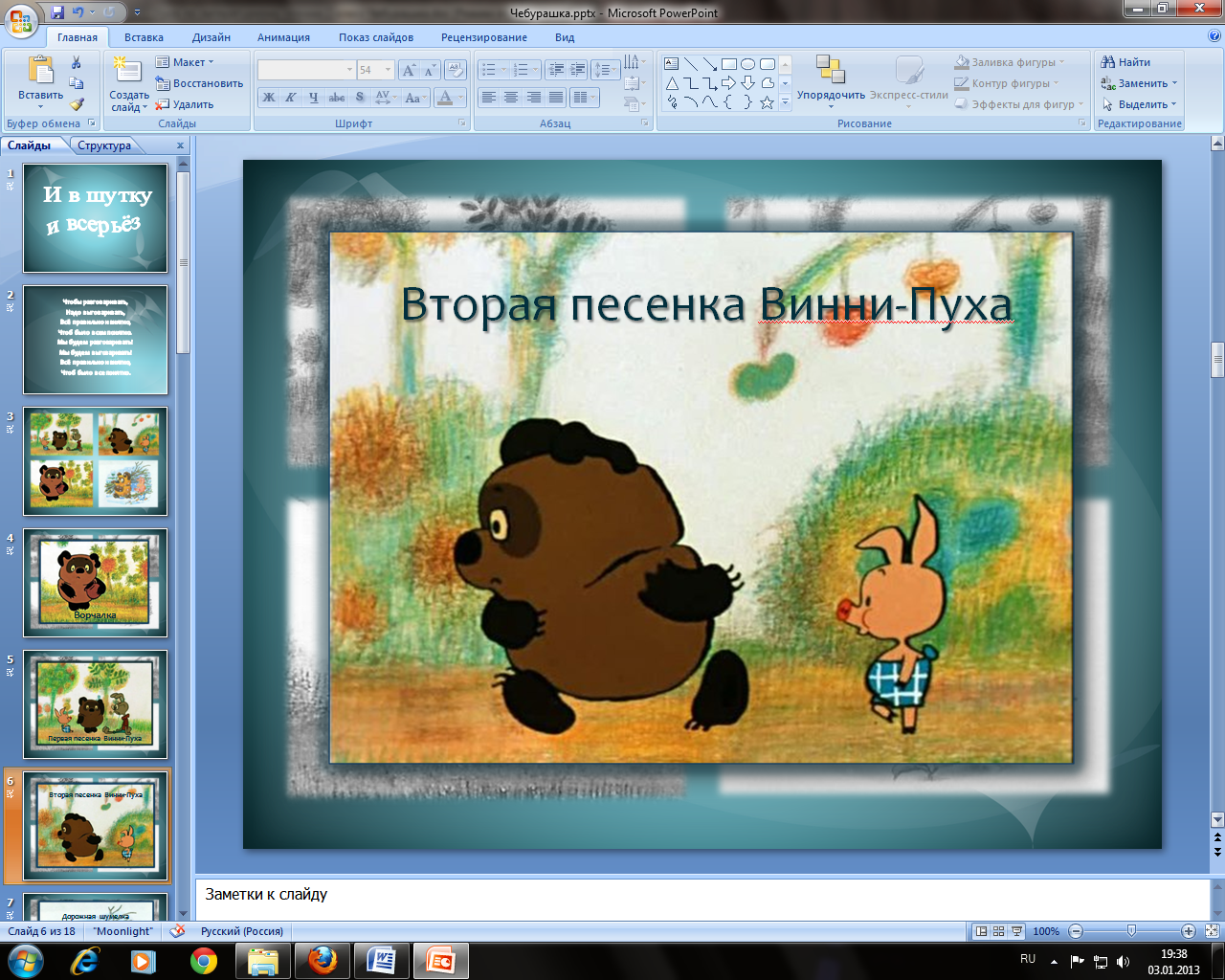Open the Заменить replace dropdown arrow

coord(1174,83)
